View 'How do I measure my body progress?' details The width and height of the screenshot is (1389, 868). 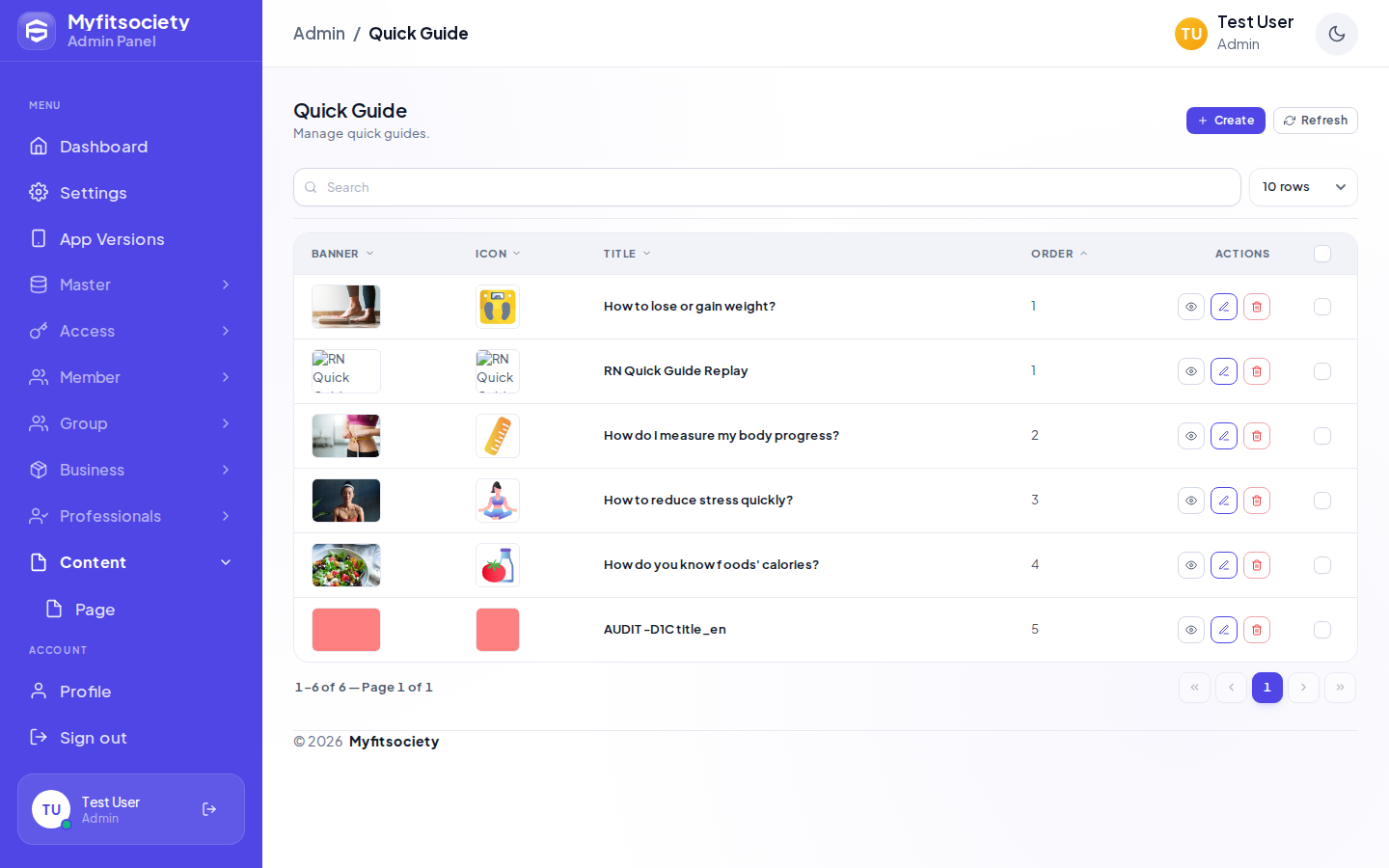pos(1191,436)
